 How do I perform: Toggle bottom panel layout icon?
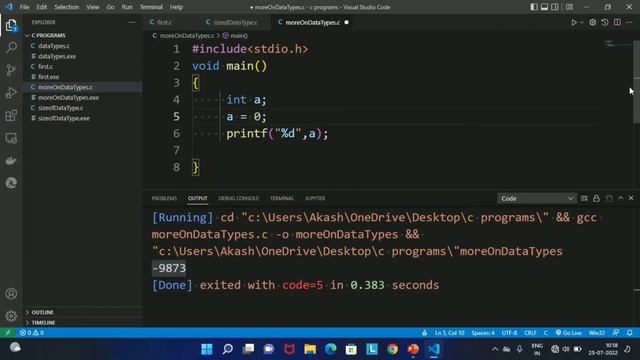click(544, 7)
